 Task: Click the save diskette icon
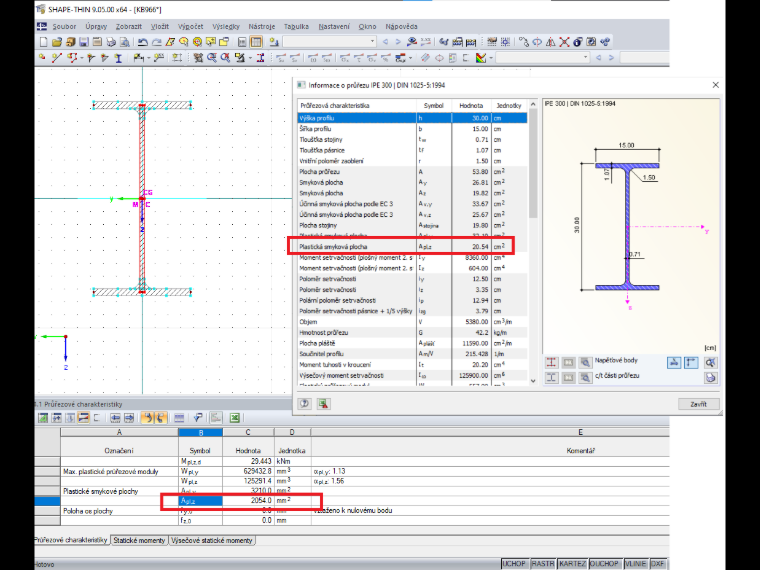coord(83,42)
